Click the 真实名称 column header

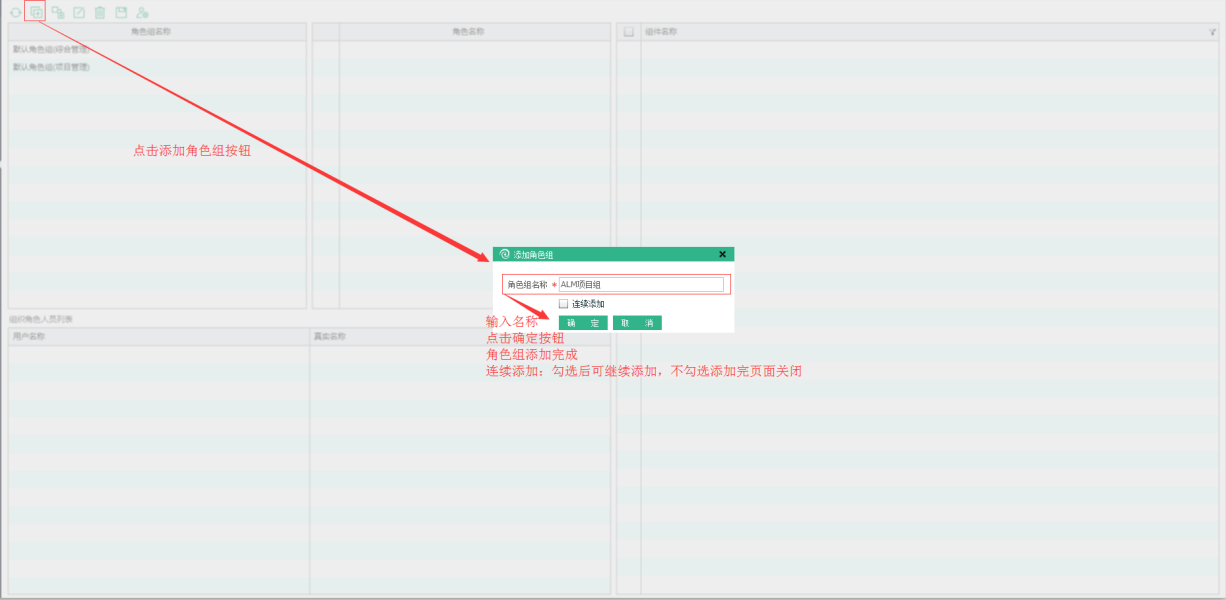(x=460, y=337)
